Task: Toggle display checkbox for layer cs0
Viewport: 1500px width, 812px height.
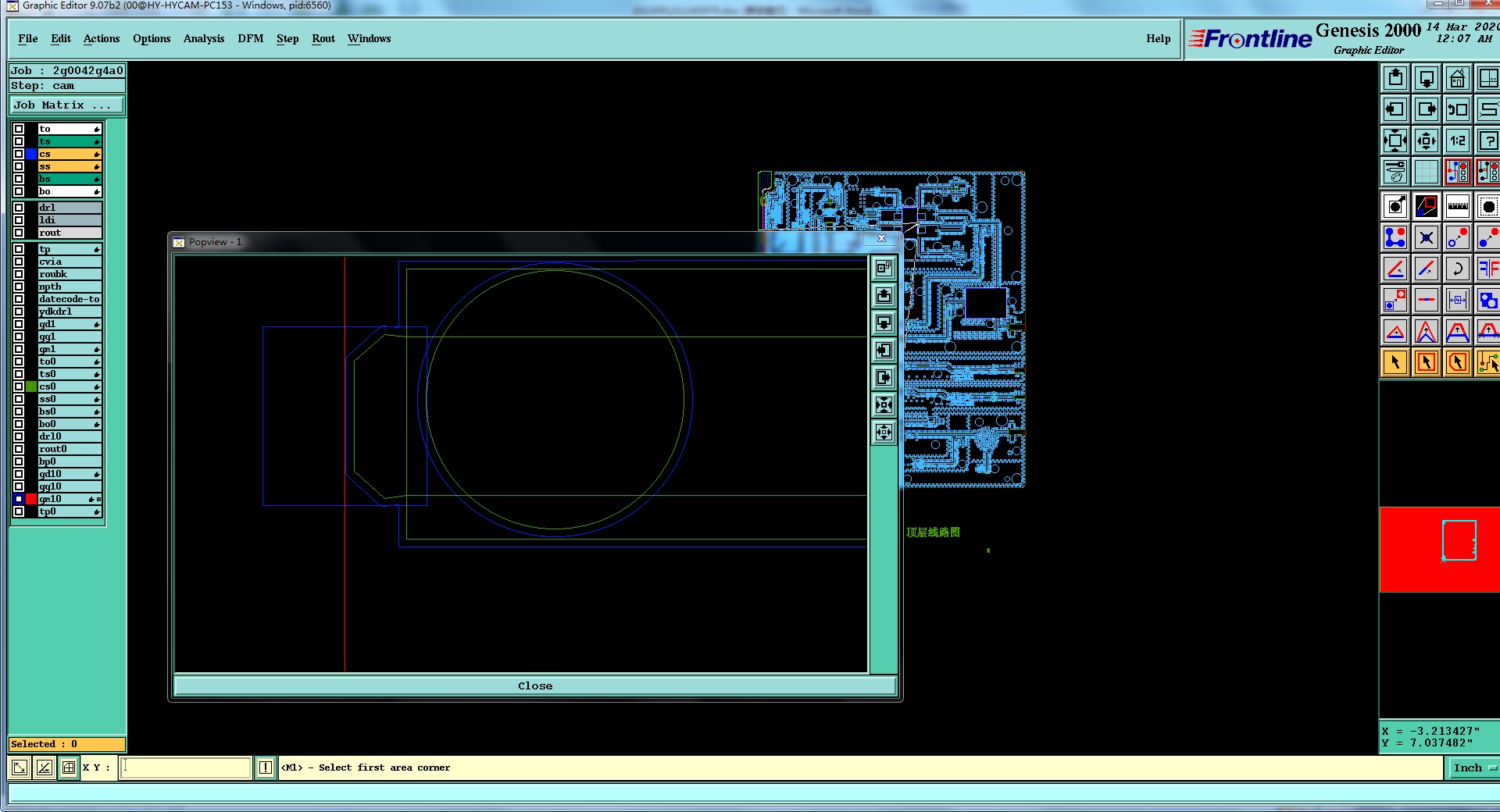Action: (19, 386)
